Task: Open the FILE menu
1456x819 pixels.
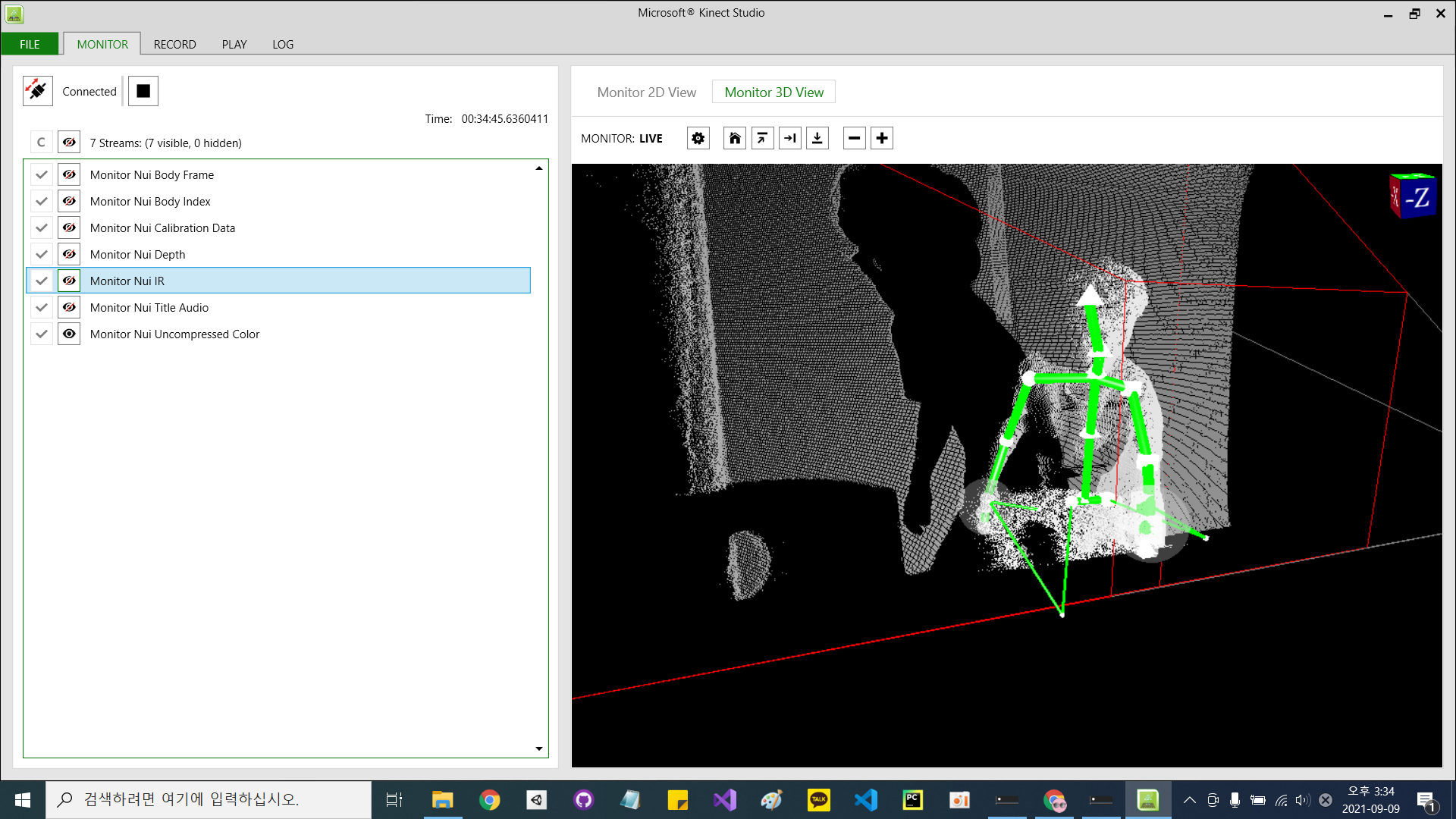Action: tap(30, 44)
